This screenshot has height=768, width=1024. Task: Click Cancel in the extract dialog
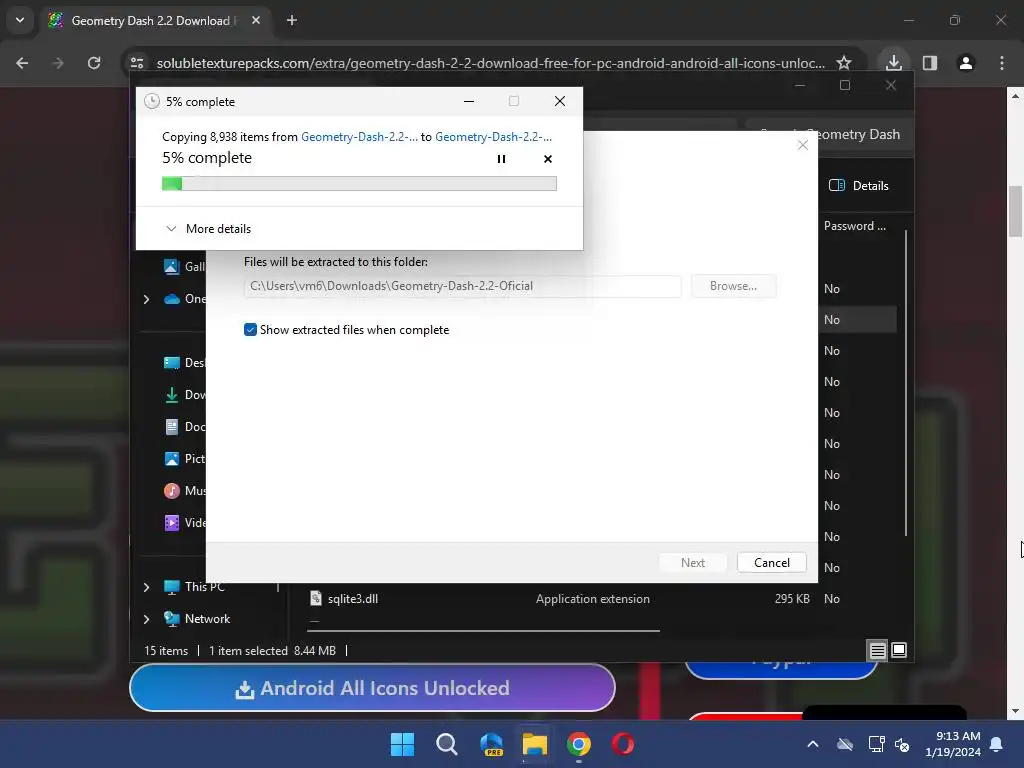pyautogui.click(x=771, y=562)
